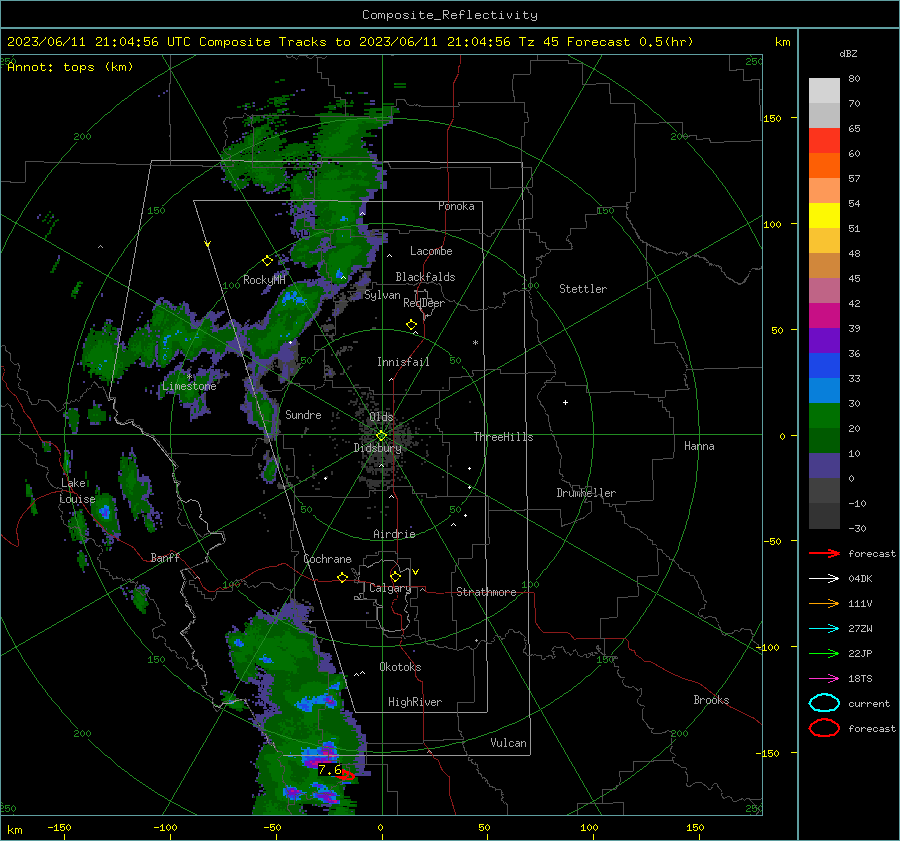Click the yellow diamond marker near RockyMH
Viewport: 900px width, 841px height.
(x=267, y=261)
